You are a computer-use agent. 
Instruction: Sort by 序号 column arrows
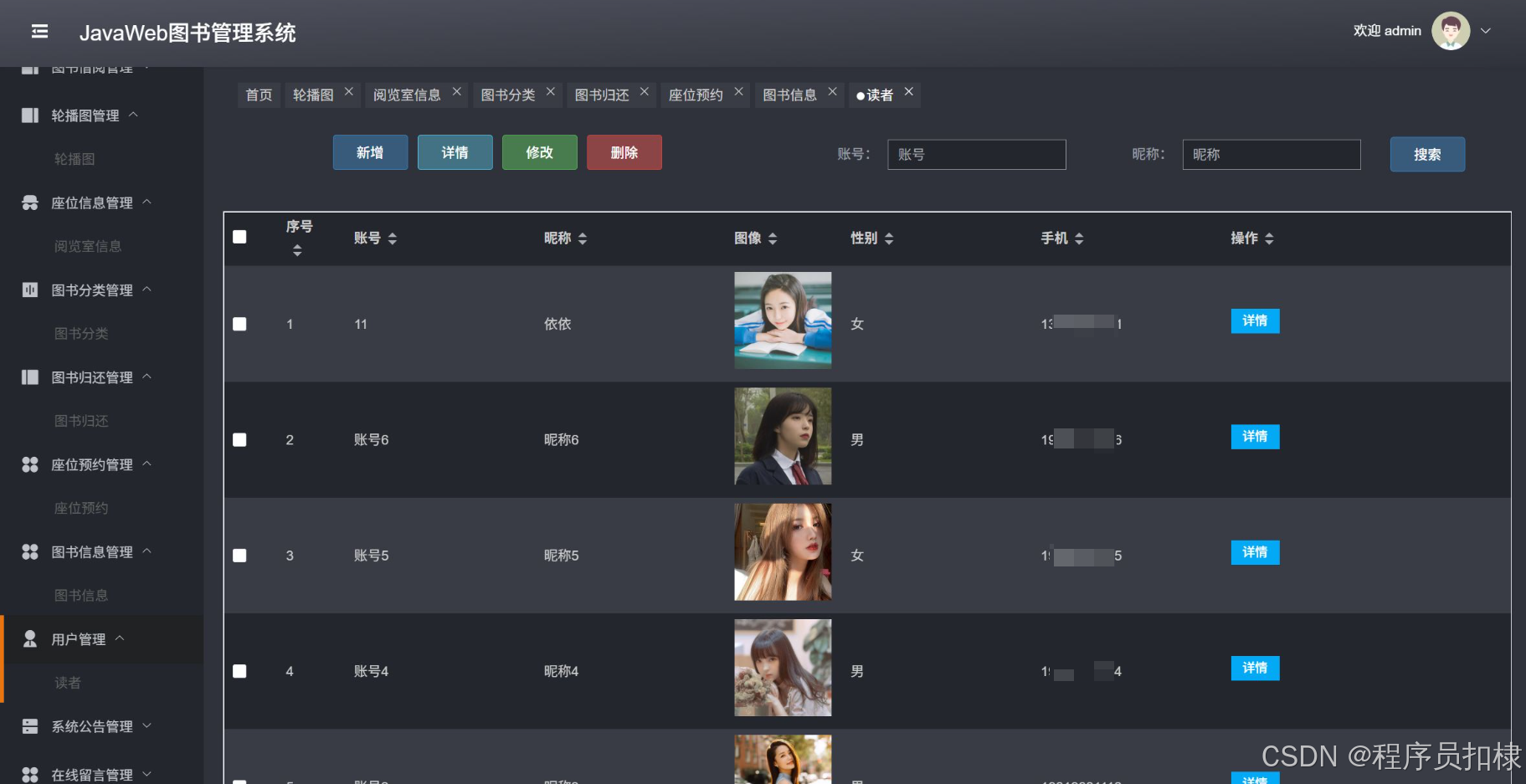coord(297,250)
